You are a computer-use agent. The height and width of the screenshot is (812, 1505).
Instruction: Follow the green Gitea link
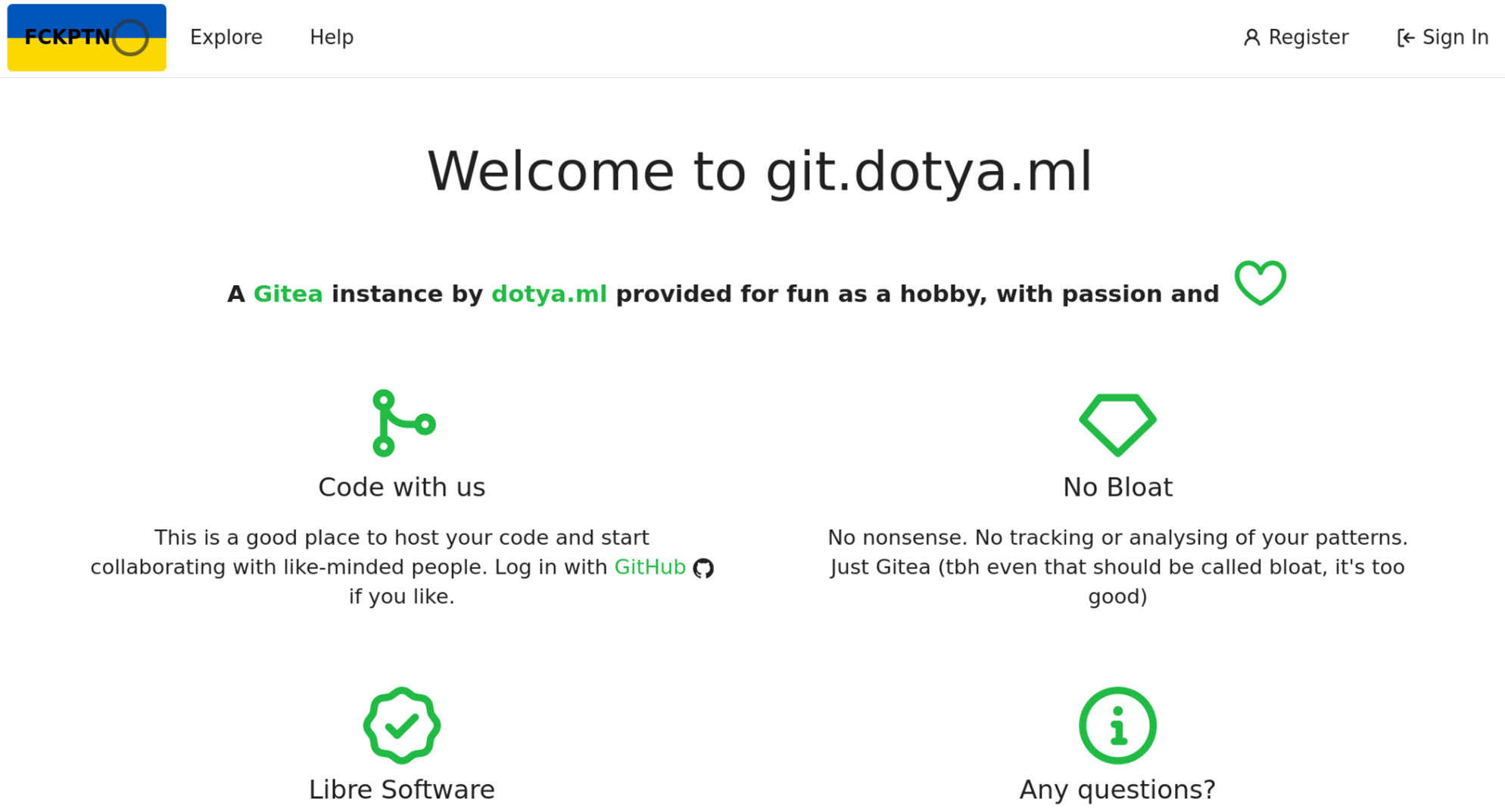coord(288,294)
